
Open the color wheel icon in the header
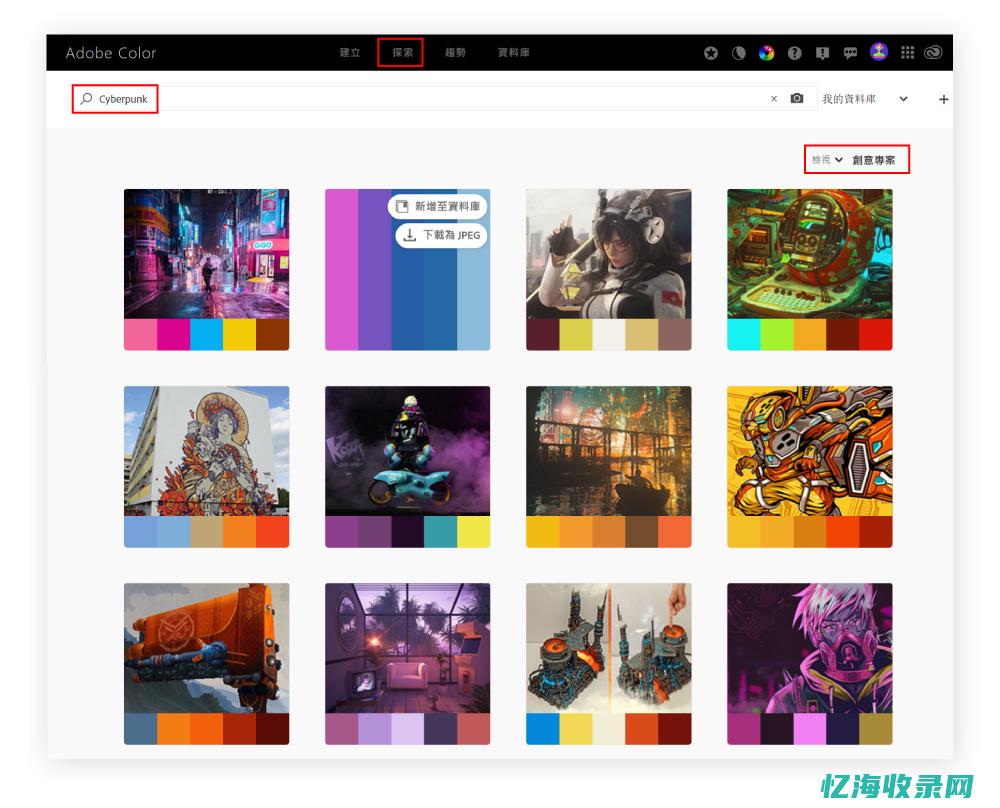767,53
